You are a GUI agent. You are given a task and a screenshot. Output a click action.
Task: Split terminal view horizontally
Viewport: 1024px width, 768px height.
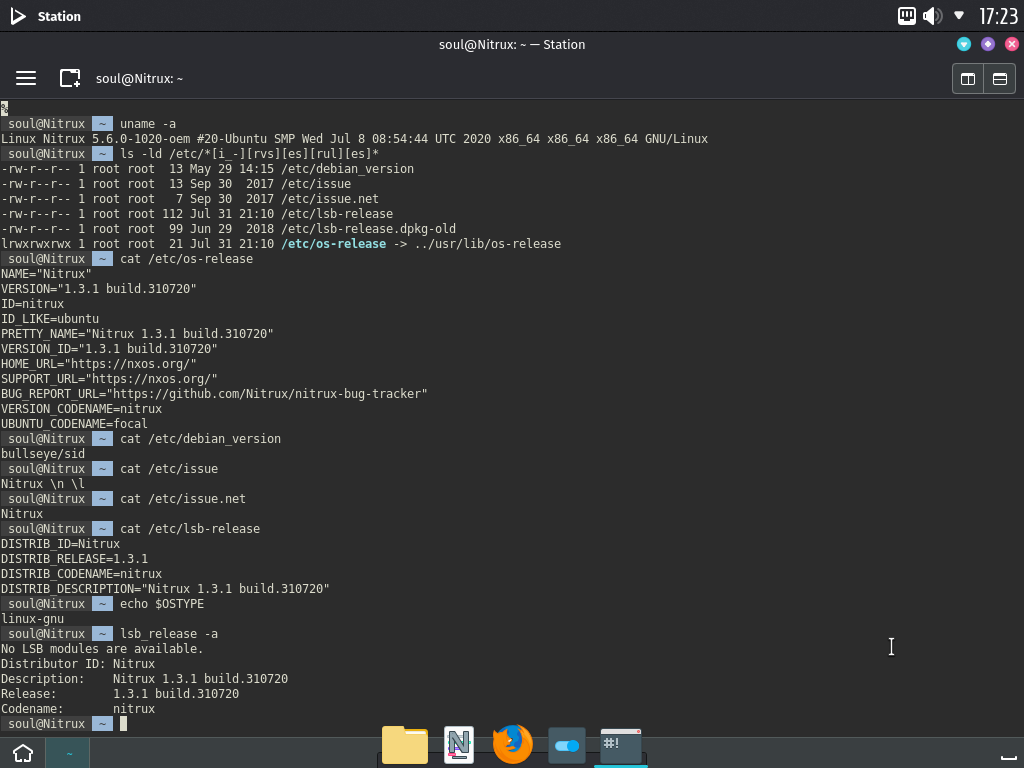999,79
